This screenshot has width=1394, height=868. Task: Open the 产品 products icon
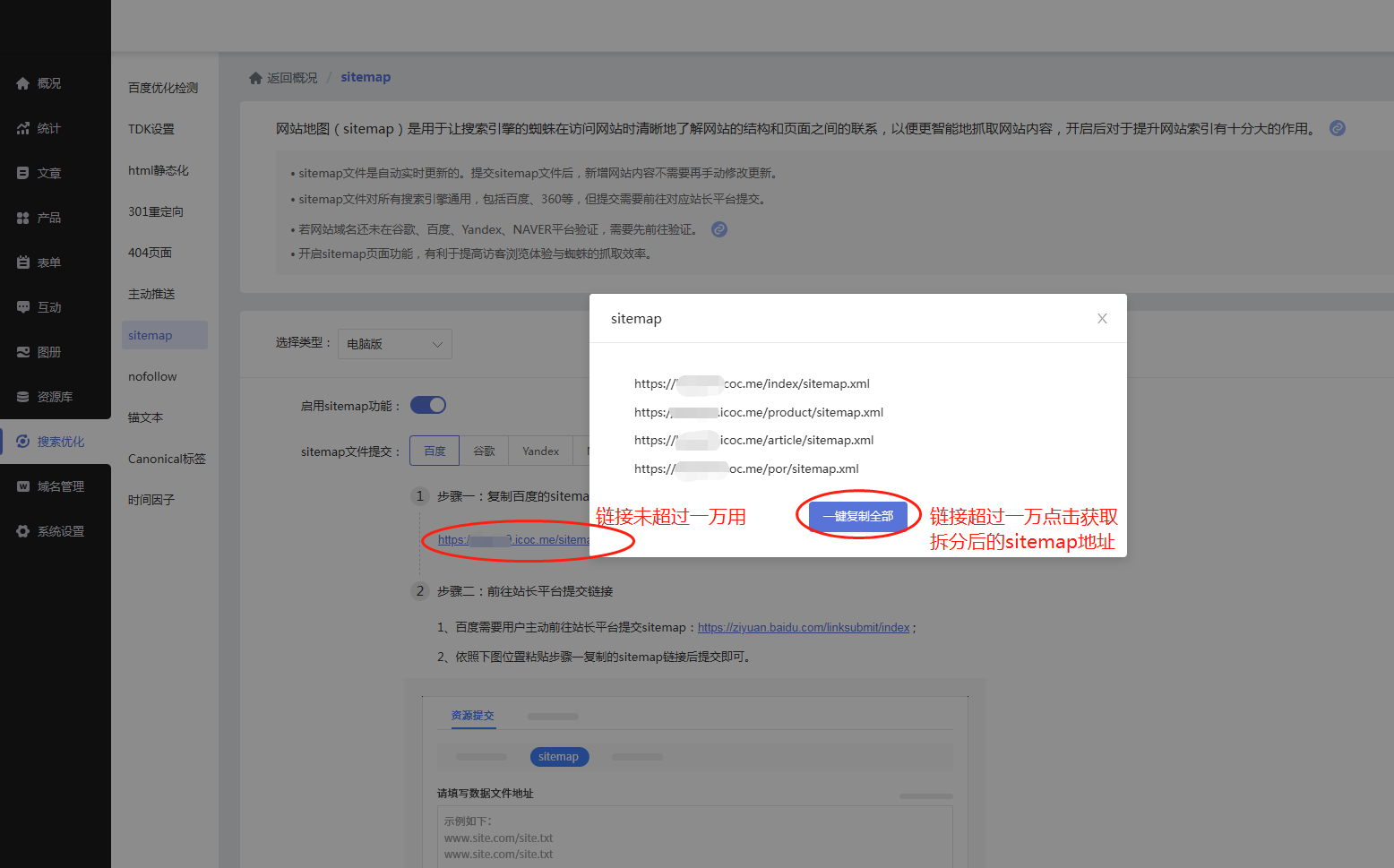[x=23, y=218]
